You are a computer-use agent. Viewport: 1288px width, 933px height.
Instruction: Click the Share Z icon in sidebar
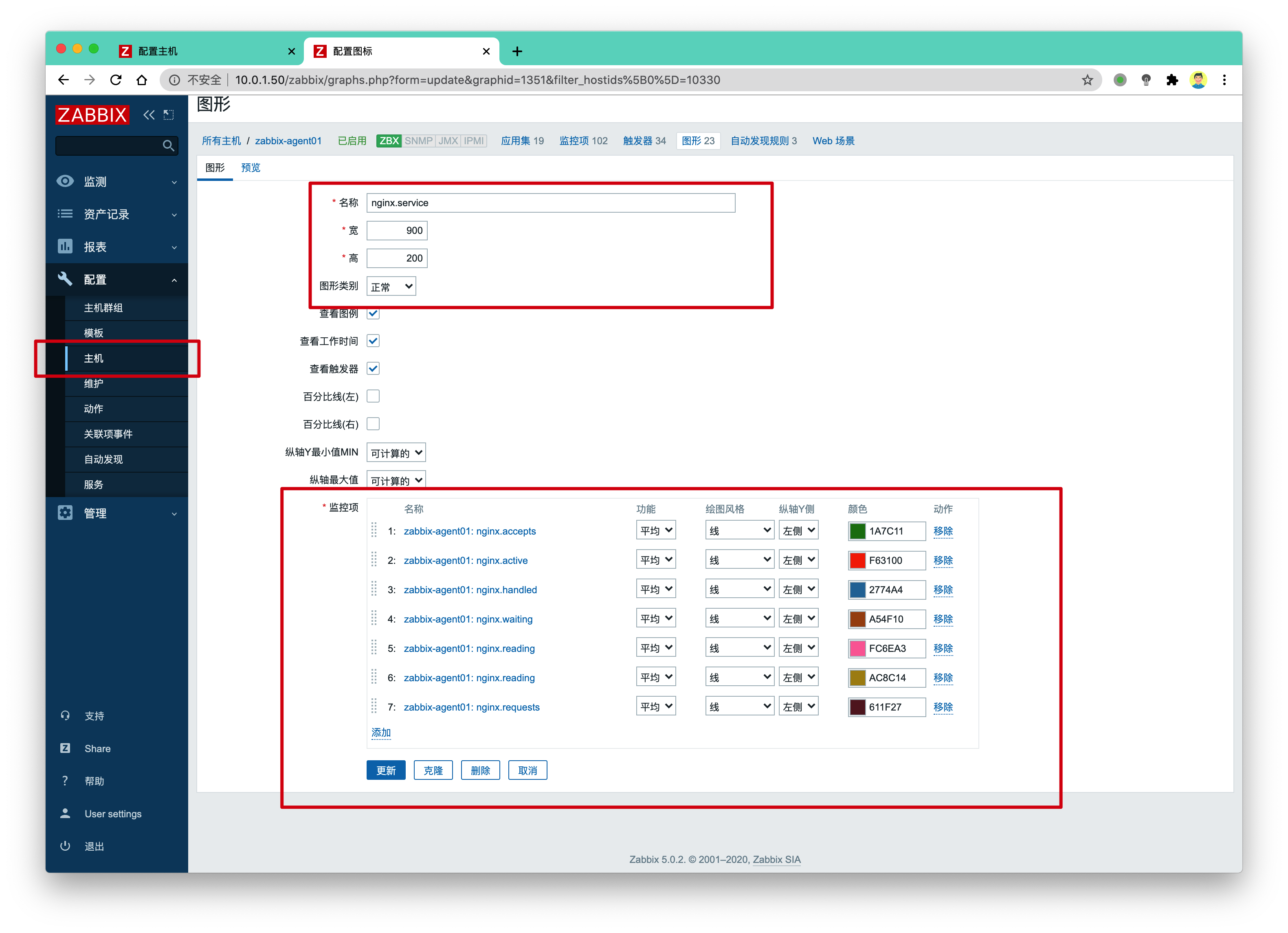click(65, 748)
